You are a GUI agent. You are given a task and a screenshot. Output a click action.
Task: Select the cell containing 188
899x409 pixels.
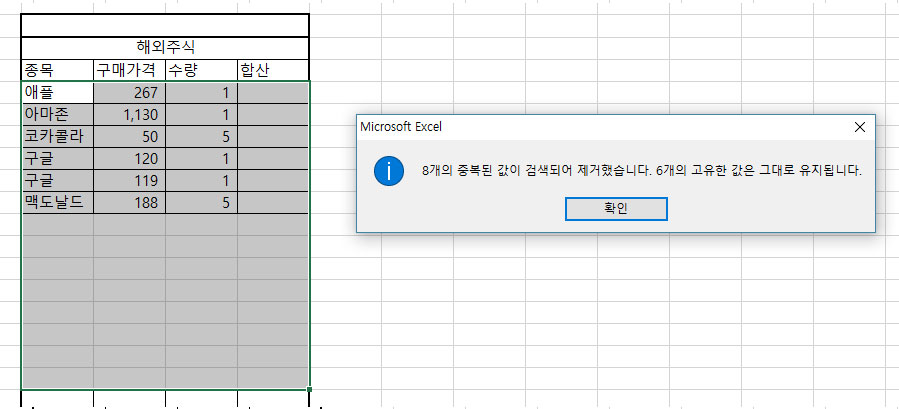pos(129,202)
